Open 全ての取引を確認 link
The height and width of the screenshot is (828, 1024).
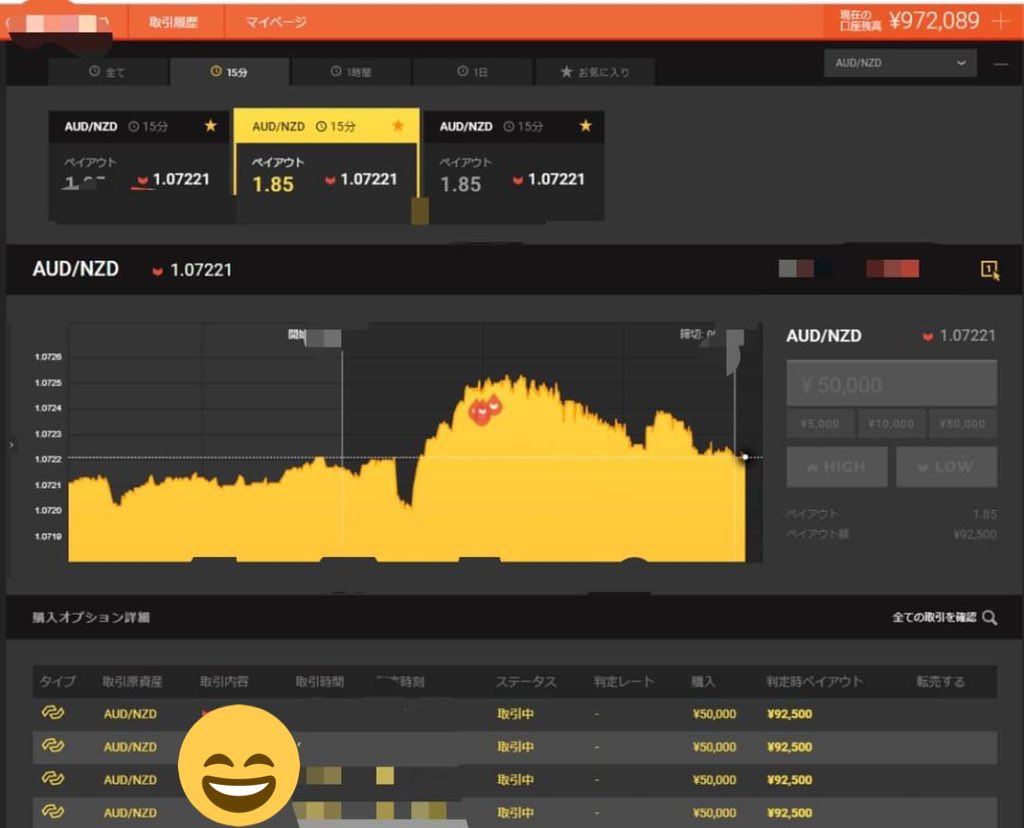point(934,617)
